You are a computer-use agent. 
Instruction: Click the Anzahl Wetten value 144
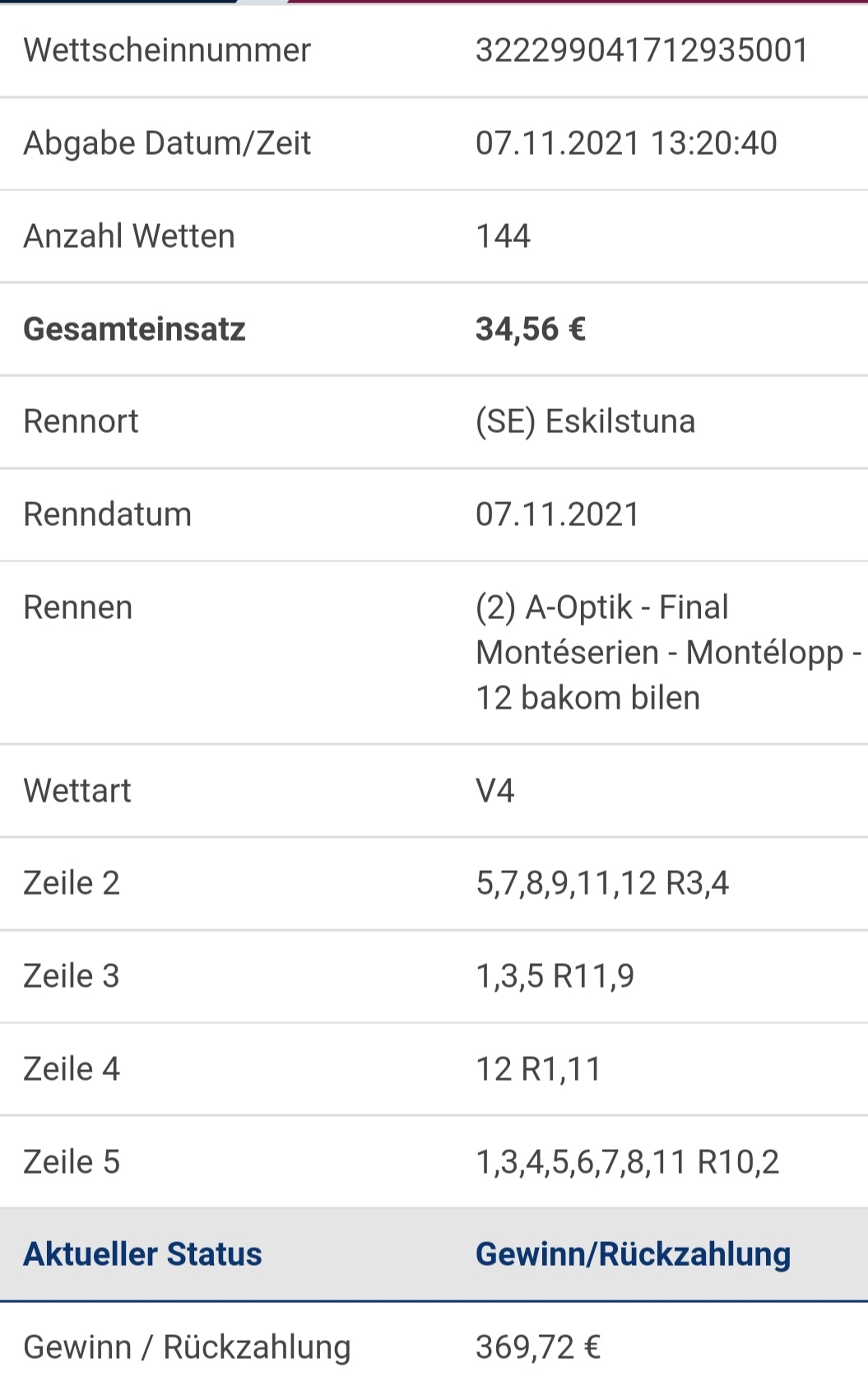[x=503, y=236]
